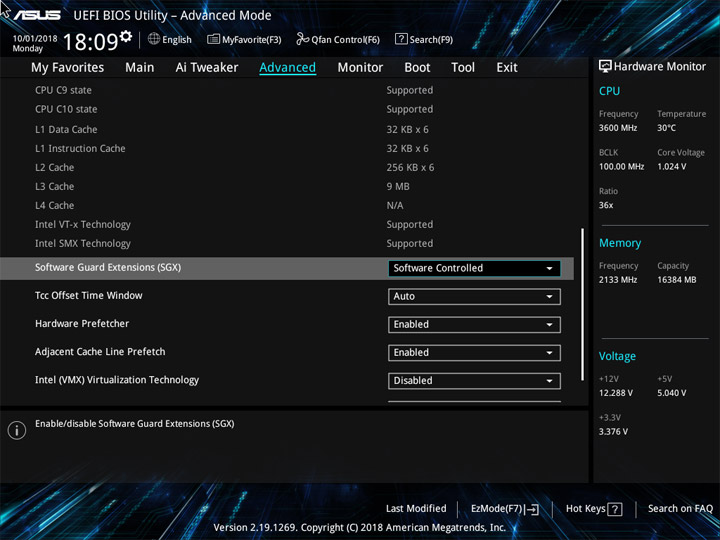
Task: Open the Hardware Prefetcher dropdown
Action: point(474,325)
